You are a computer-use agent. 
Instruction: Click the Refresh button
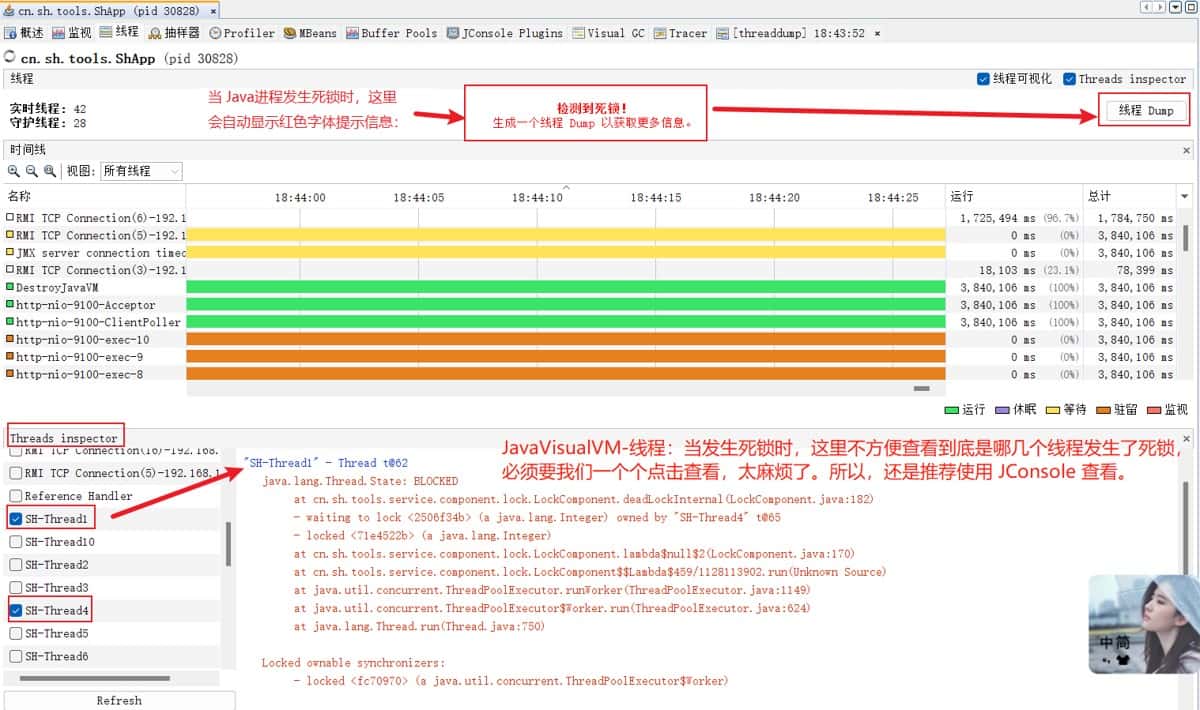(119, 700)
